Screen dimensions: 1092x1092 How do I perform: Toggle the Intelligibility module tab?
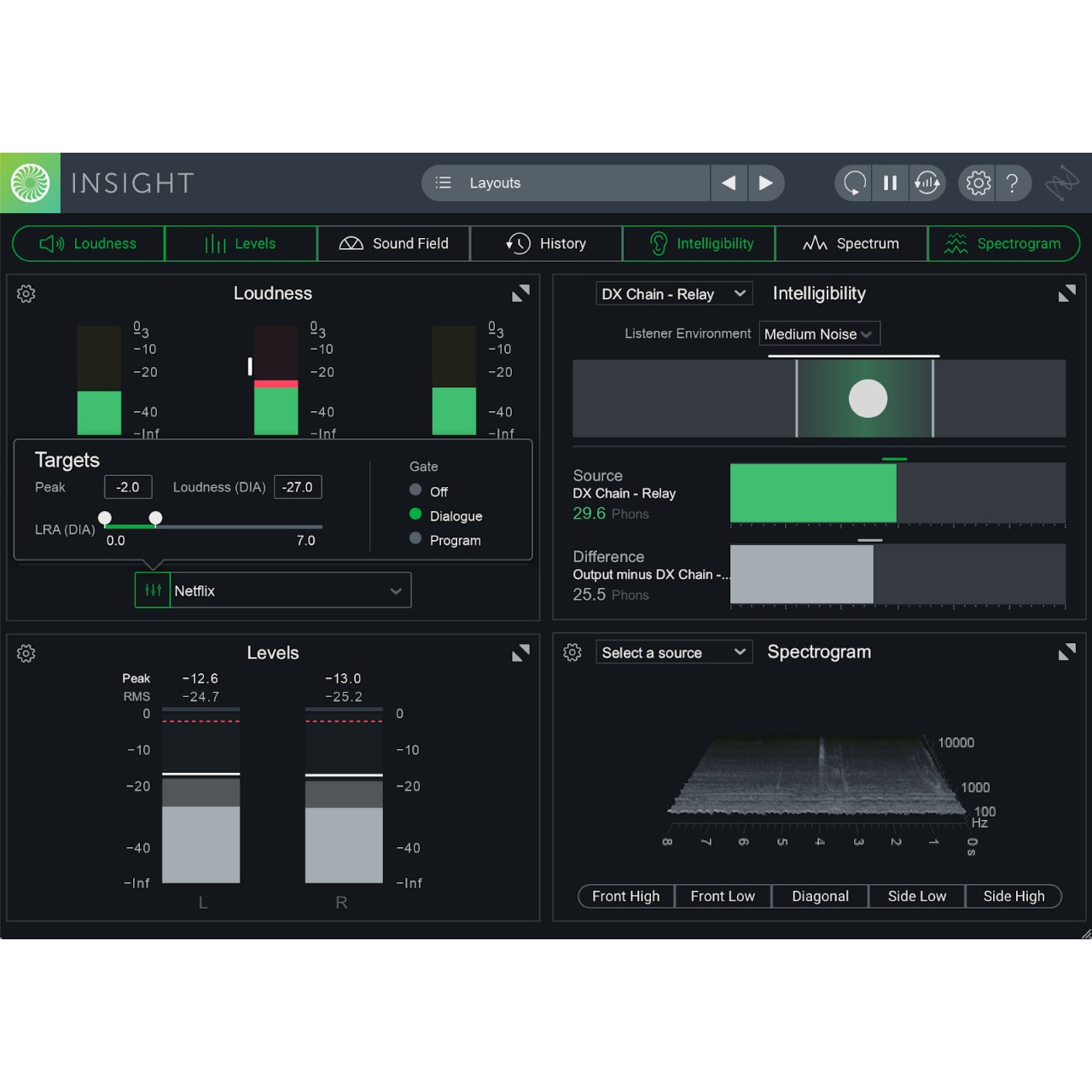tap(699, 243)
